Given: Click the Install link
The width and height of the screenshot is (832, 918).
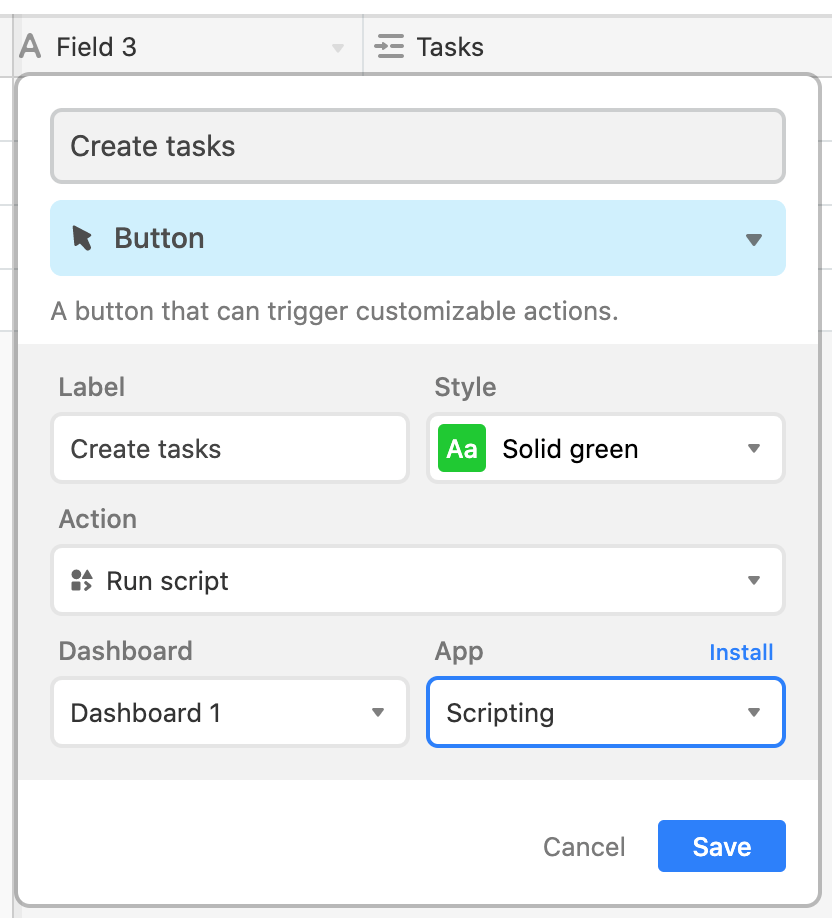Looking at the screenshot, I should [x=741, y=652].
